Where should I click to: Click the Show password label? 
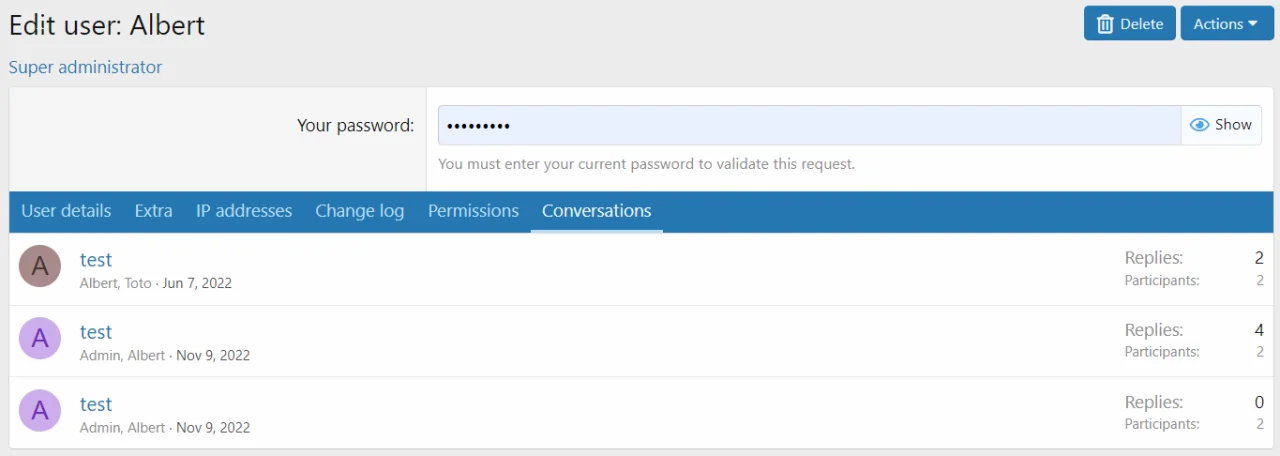coord(1233,125)
